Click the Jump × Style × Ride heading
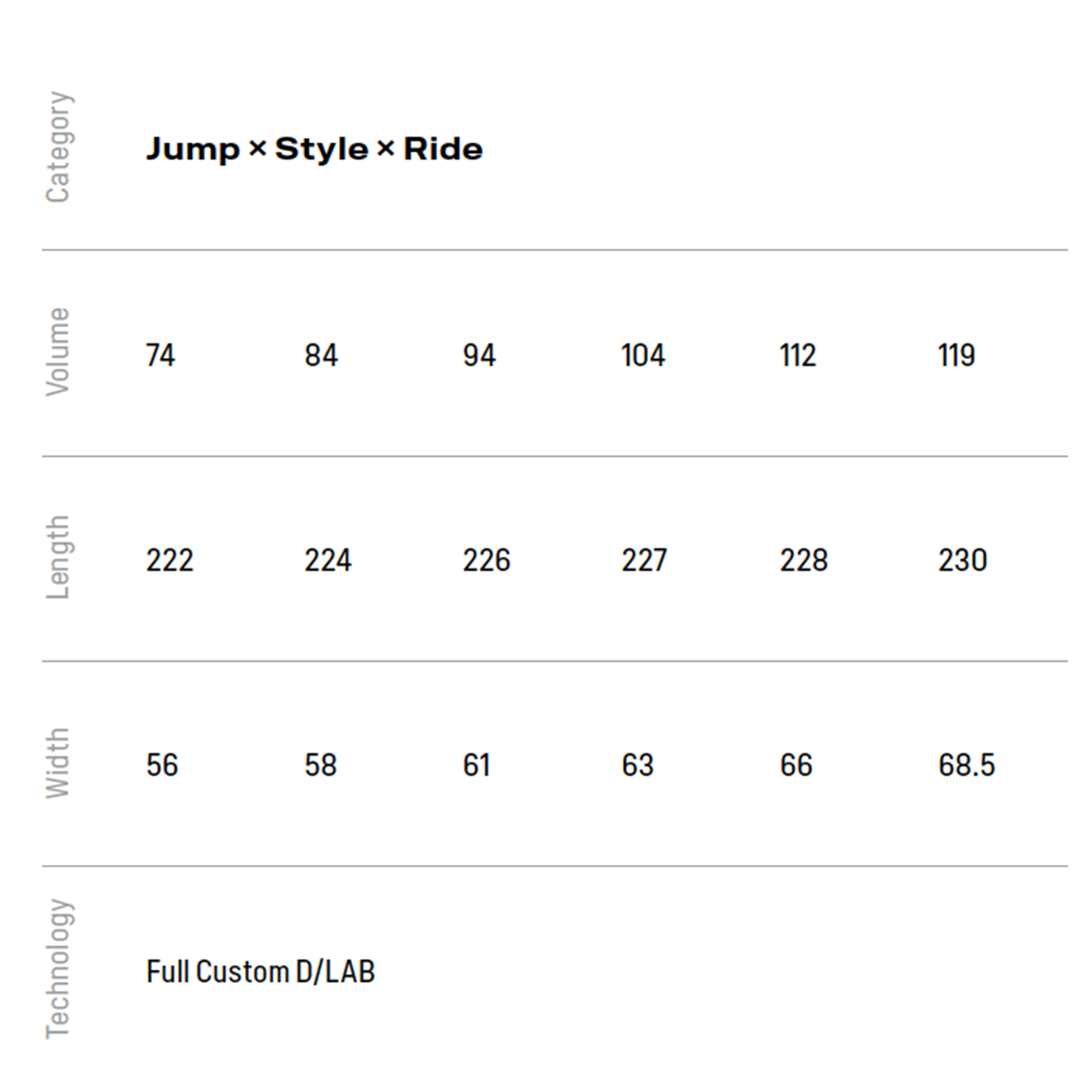The height and width of the screenshot is (1092, 1092). (314, 149)
